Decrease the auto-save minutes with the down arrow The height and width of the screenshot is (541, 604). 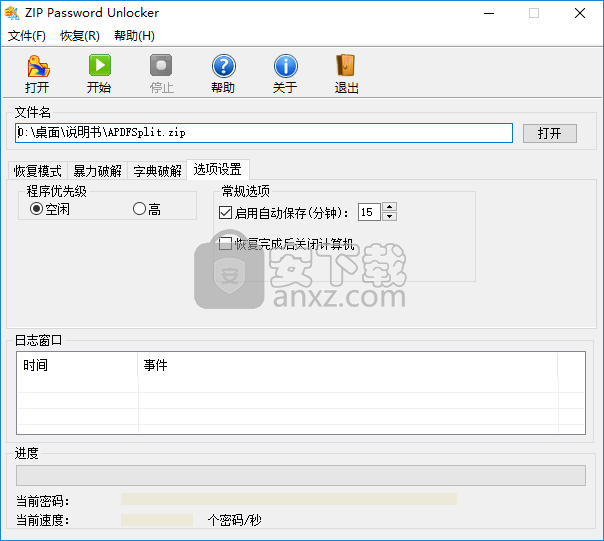tap(389, 216)
